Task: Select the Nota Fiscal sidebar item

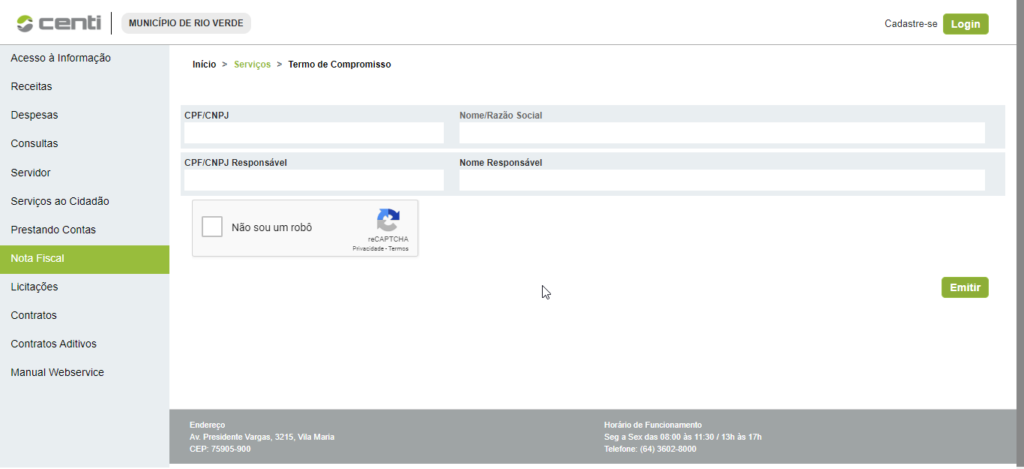Action: pos(84,259)
